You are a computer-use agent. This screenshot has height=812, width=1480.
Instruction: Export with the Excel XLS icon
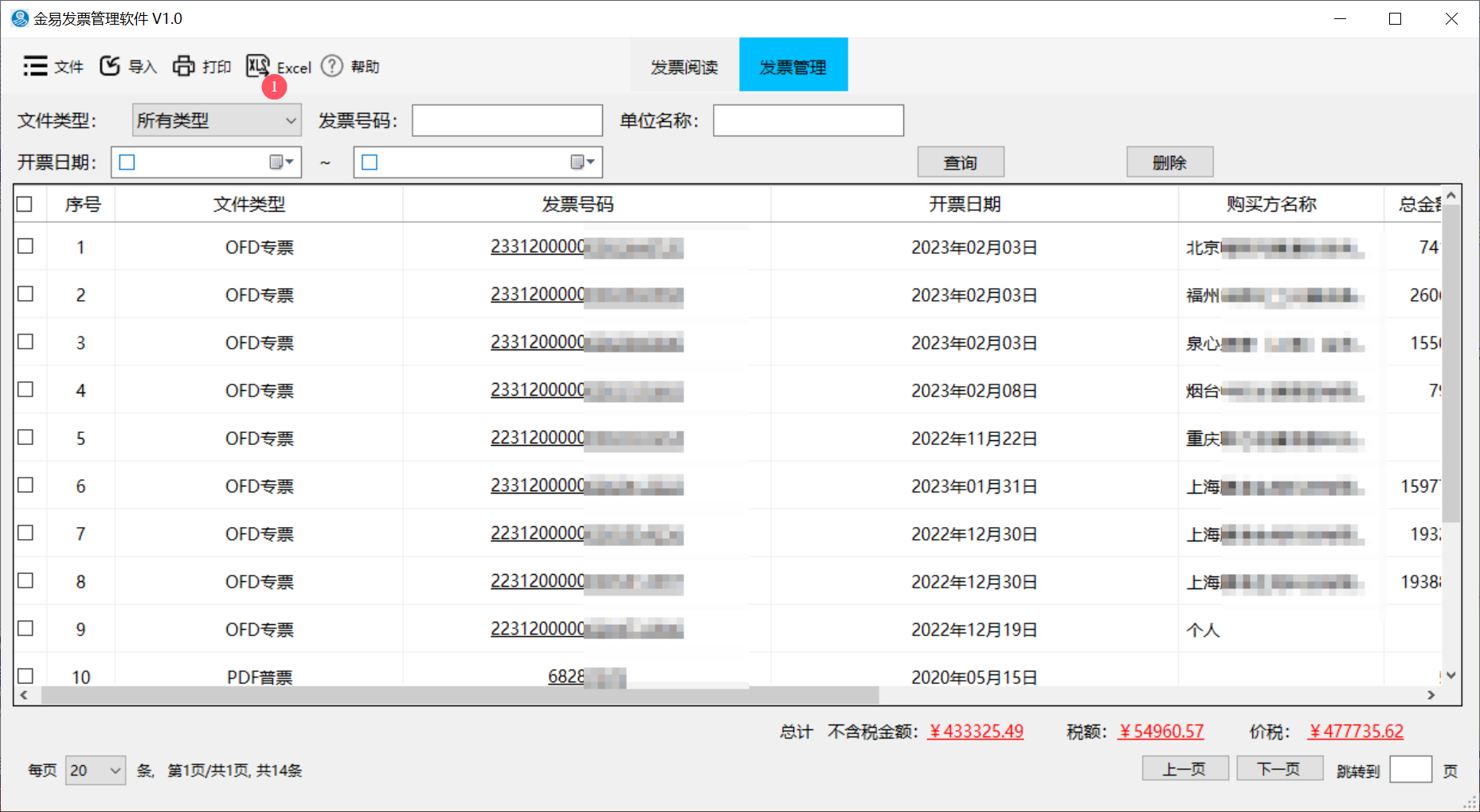257,66
